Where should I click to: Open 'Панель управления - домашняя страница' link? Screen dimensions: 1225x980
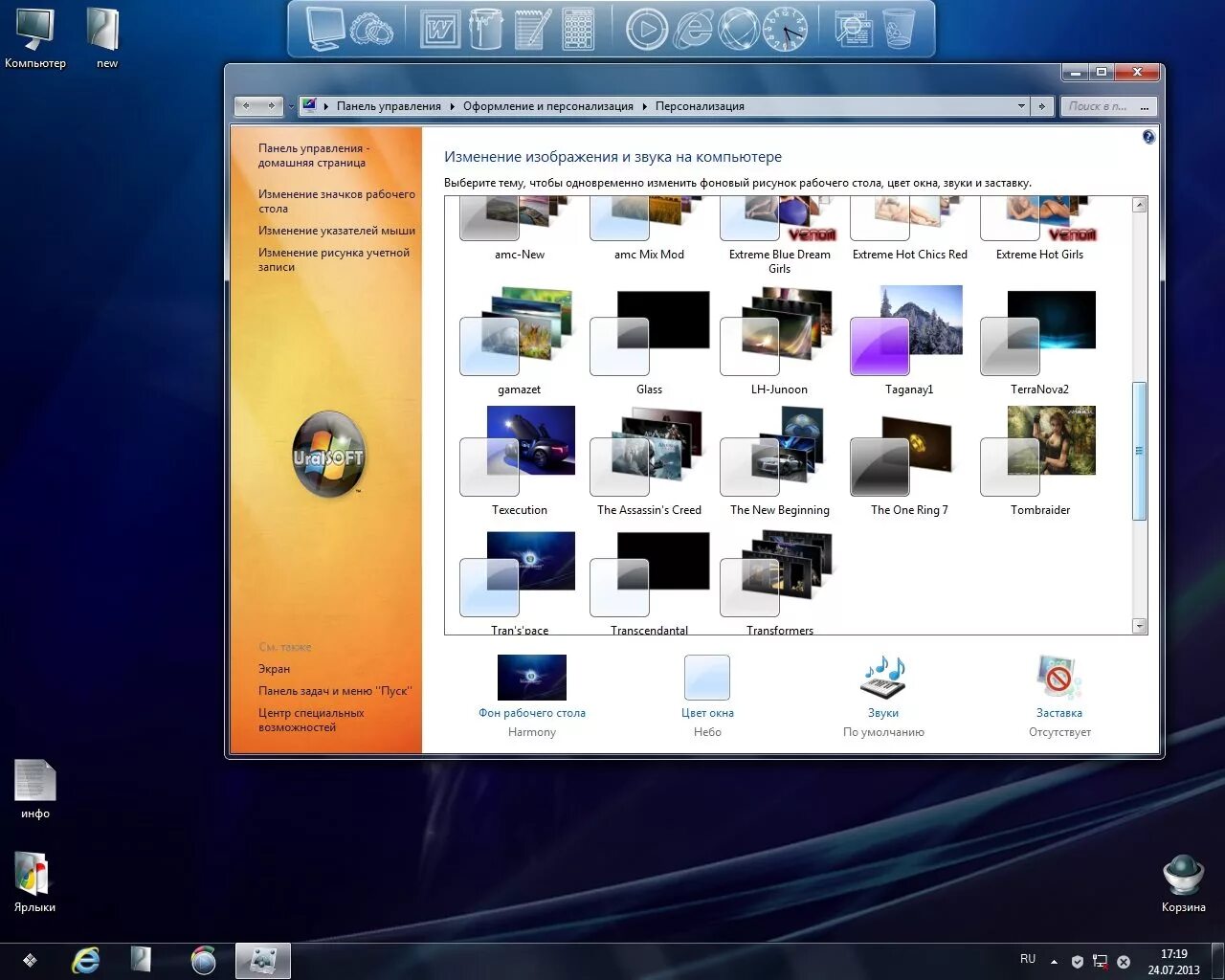[x=313, y=155]
